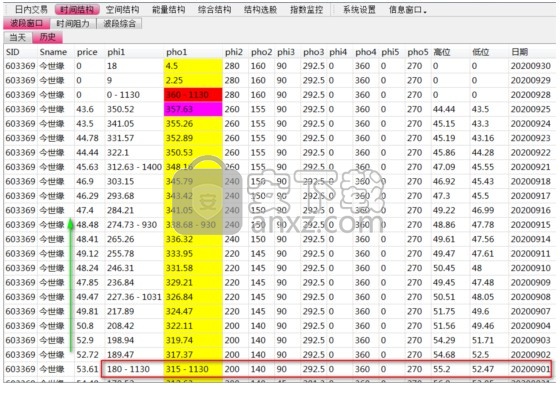Switch to the 时间阻力 sub-tab
The width and height of the screenshot is (560, 393).
(x=73, y=24)
